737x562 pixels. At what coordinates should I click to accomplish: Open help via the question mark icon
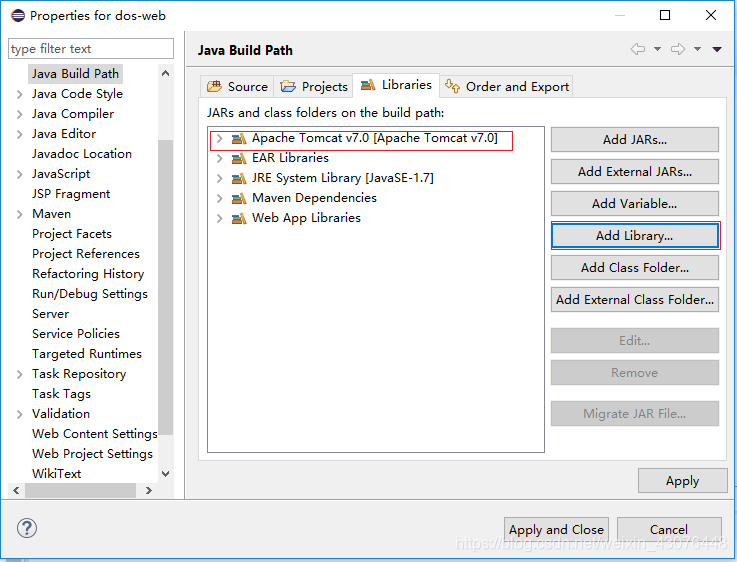pos(27,528)
